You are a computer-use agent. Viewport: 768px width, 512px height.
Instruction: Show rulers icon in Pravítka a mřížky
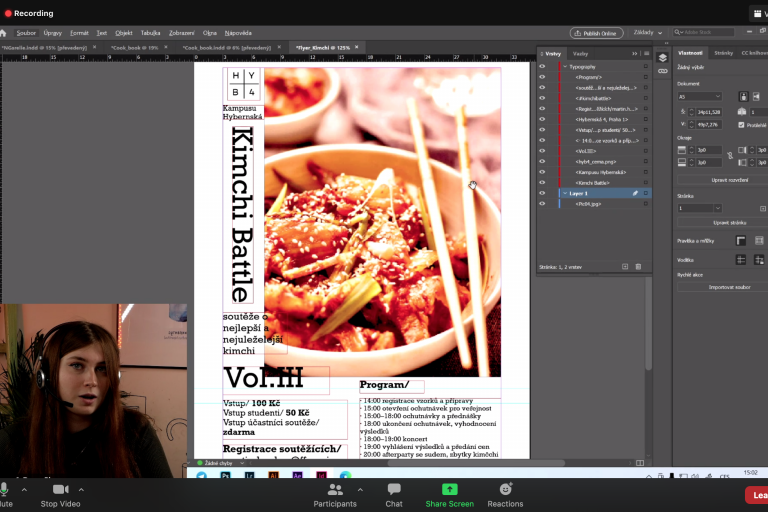point(741,240)
